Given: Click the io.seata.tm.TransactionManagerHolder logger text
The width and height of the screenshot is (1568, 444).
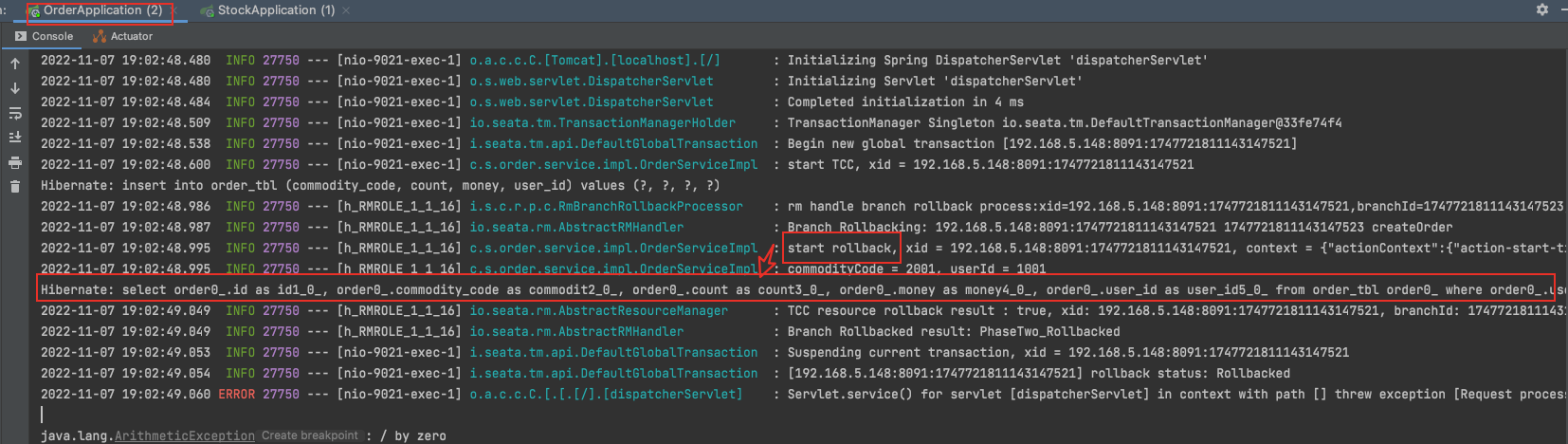Looking at the screenshot, I should point(603,122).
